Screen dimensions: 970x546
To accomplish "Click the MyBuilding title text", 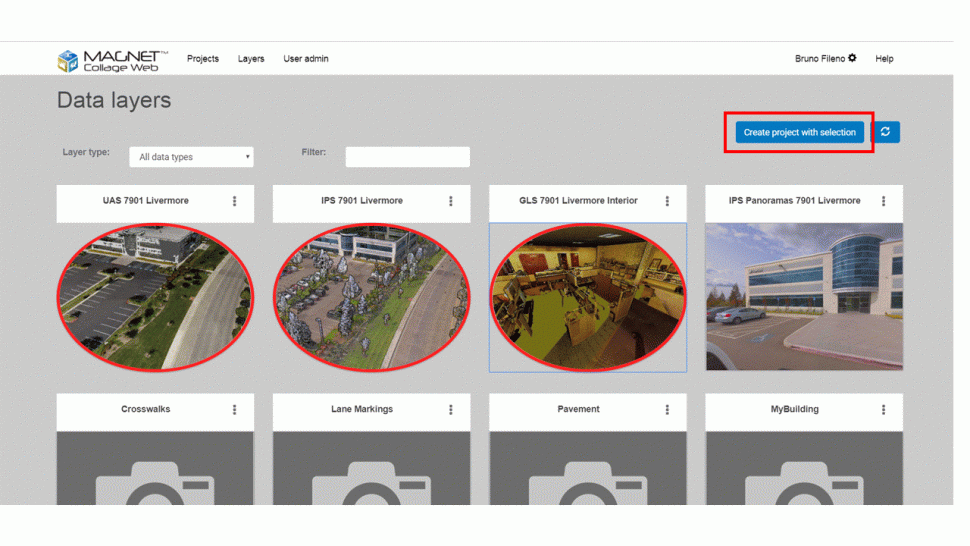I will click(794, 409).
